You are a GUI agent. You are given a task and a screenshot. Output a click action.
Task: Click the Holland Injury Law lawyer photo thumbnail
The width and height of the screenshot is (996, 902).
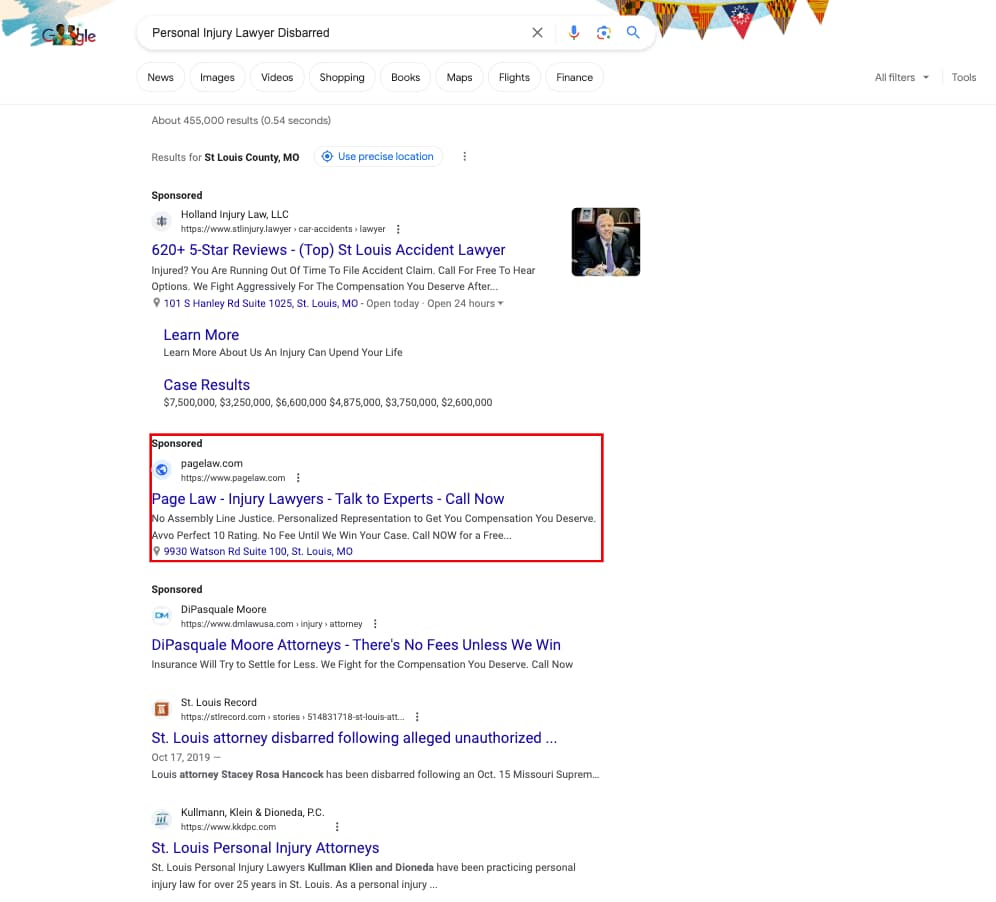pyautogui.click(x=605, y=242)
